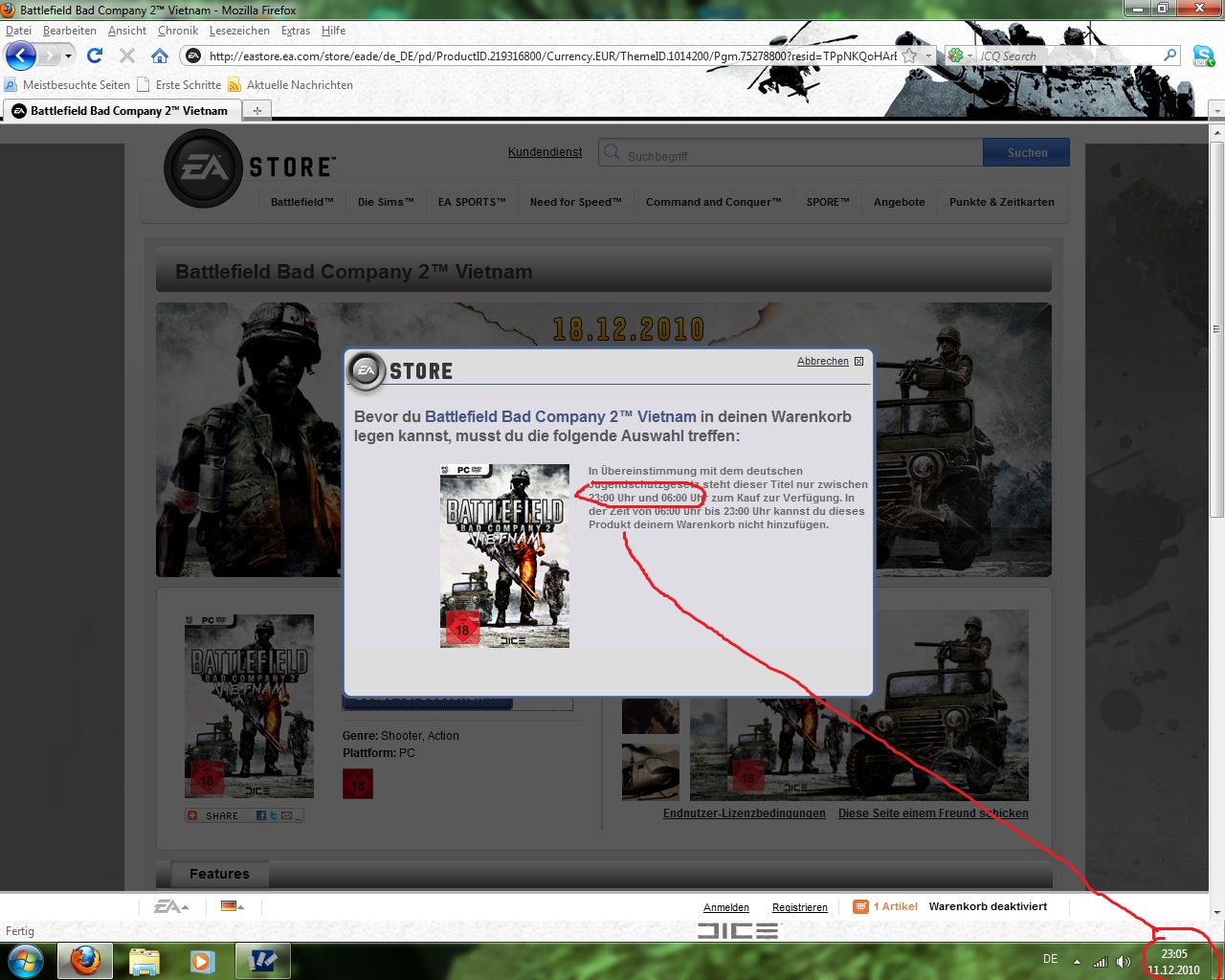The image size is (1225, 980).
Task: Open Aktuelle Nachrichten feed bookmark
Action: tap(290, 84)
